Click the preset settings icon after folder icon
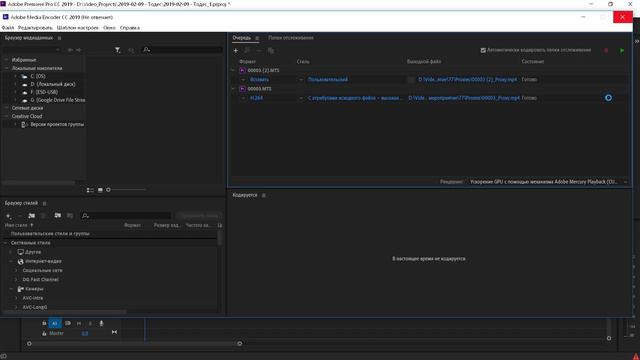The width and height of the screenshot is (640, 360). (43, 216)
